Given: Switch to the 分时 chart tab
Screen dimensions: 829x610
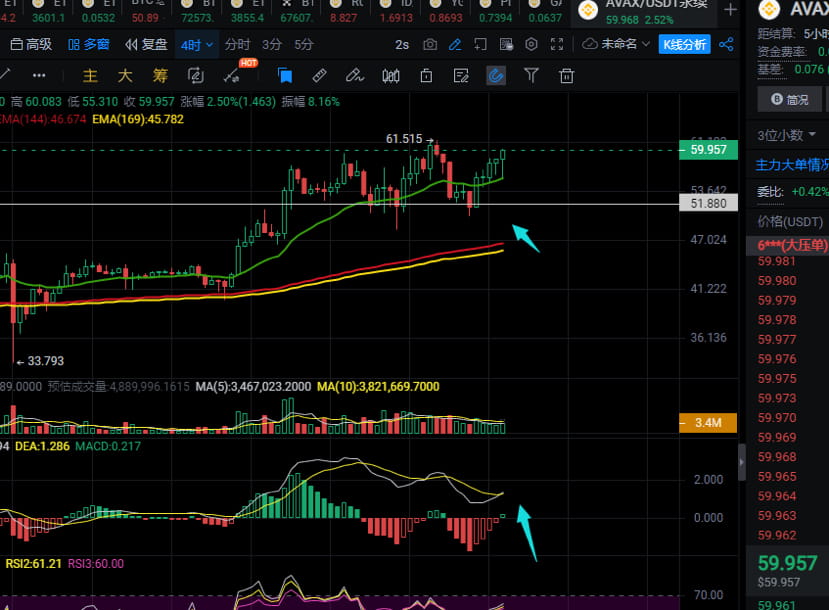Looking at the screenshot, I should (x=238, y=44).
